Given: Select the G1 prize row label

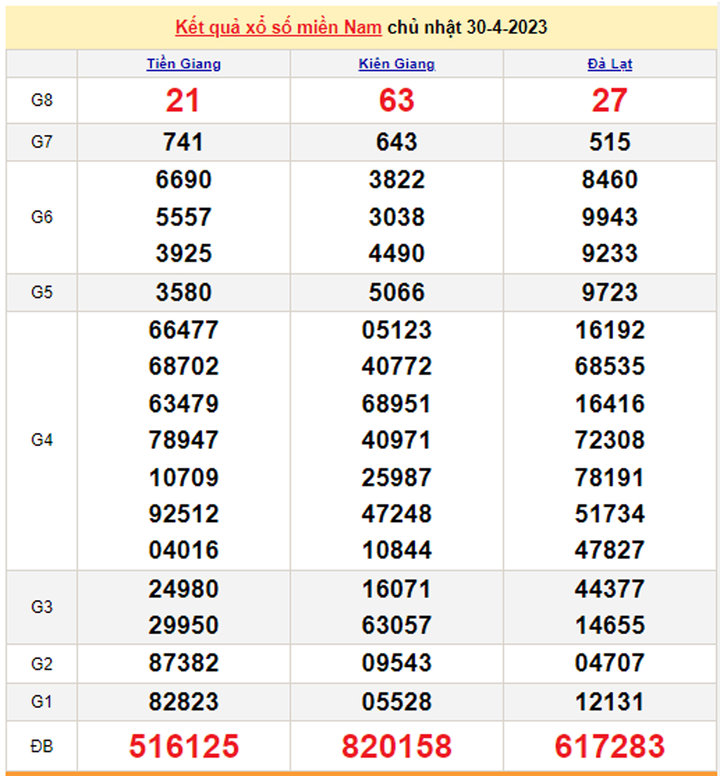Looking at the screenshot, I should (x=41, y=702).
